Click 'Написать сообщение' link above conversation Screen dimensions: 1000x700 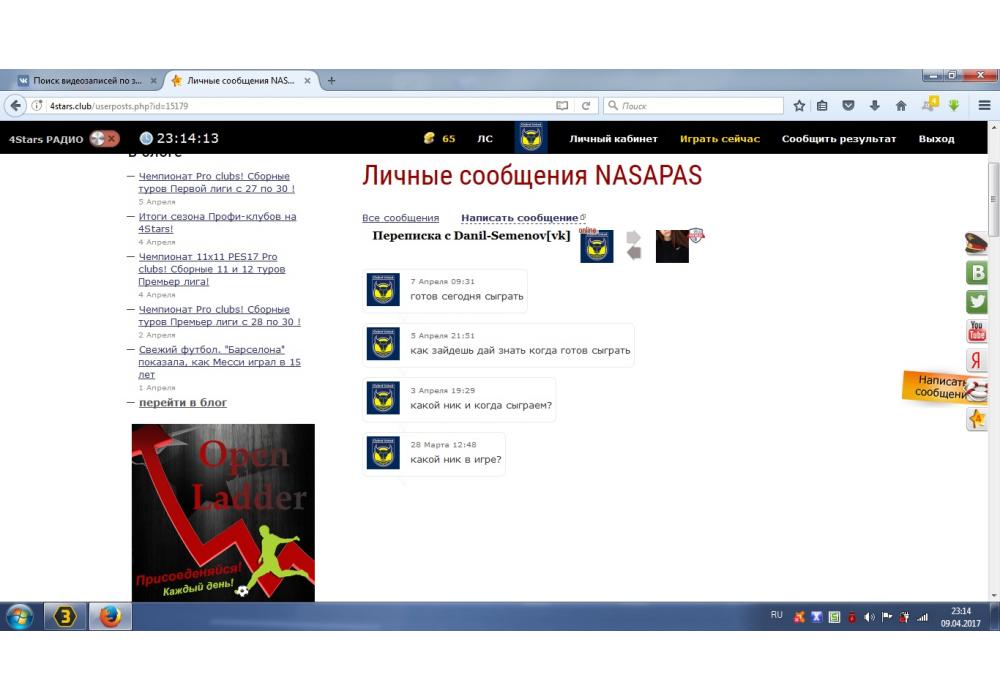(x=519, y=218)
